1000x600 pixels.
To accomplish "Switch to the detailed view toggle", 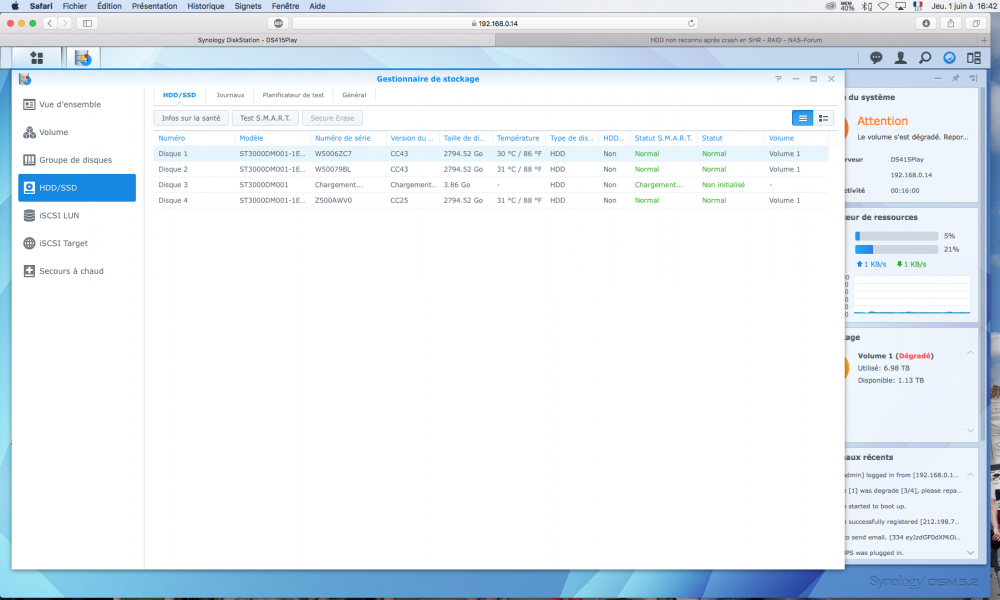I will [x=823, y=118].
